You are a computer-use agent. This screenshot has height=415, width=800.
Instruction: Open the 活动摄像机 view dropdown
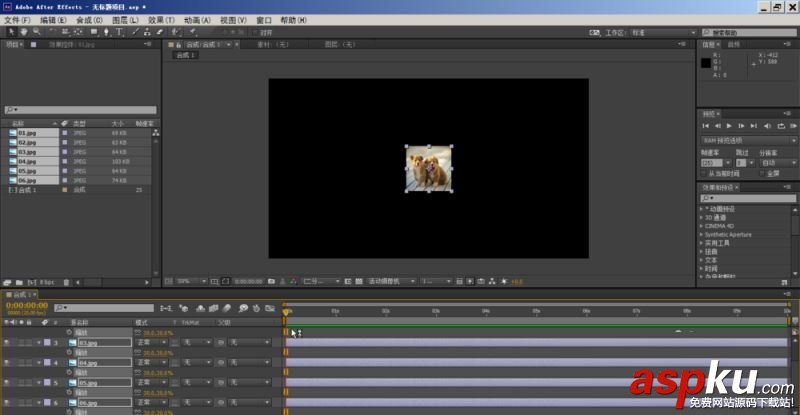(391, 281)
